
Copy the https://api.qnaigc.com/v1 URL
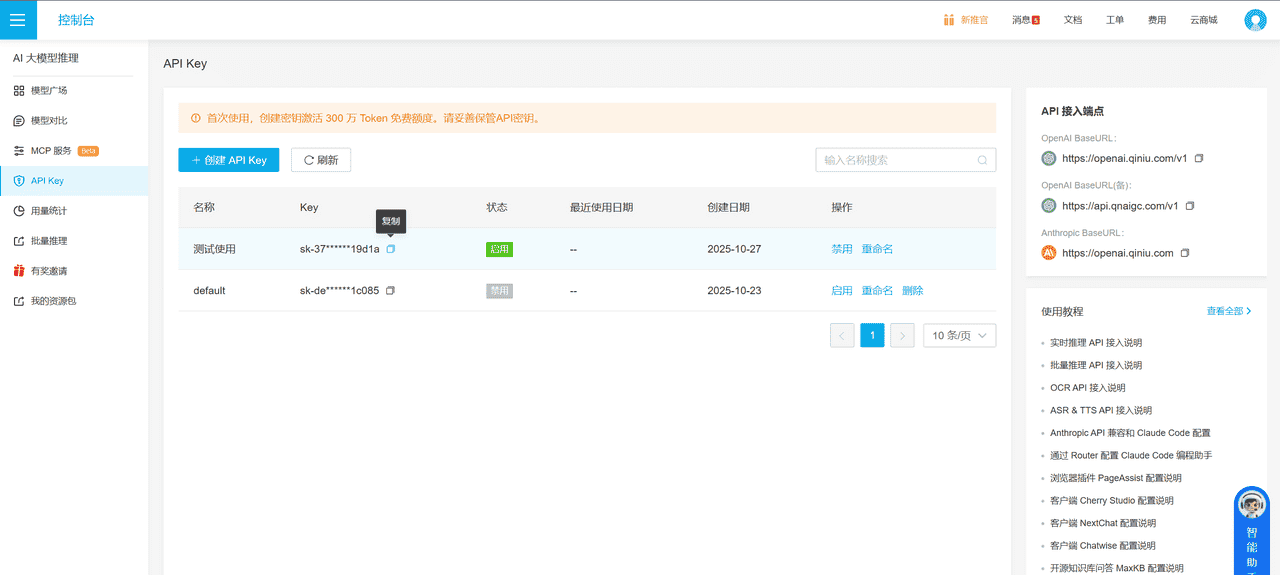(1190, 206)
